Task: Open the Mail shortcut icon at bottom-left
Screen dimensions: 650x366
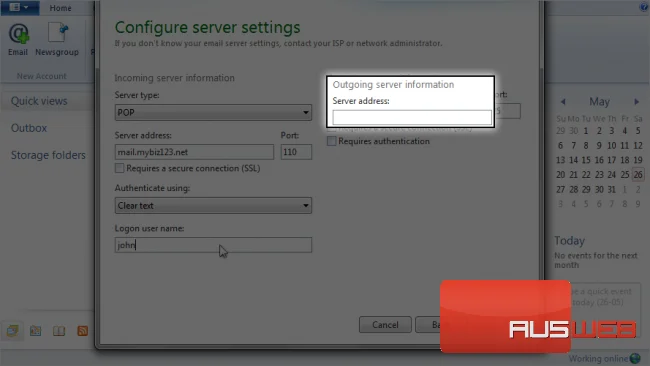Action: [x=12, y=330]
